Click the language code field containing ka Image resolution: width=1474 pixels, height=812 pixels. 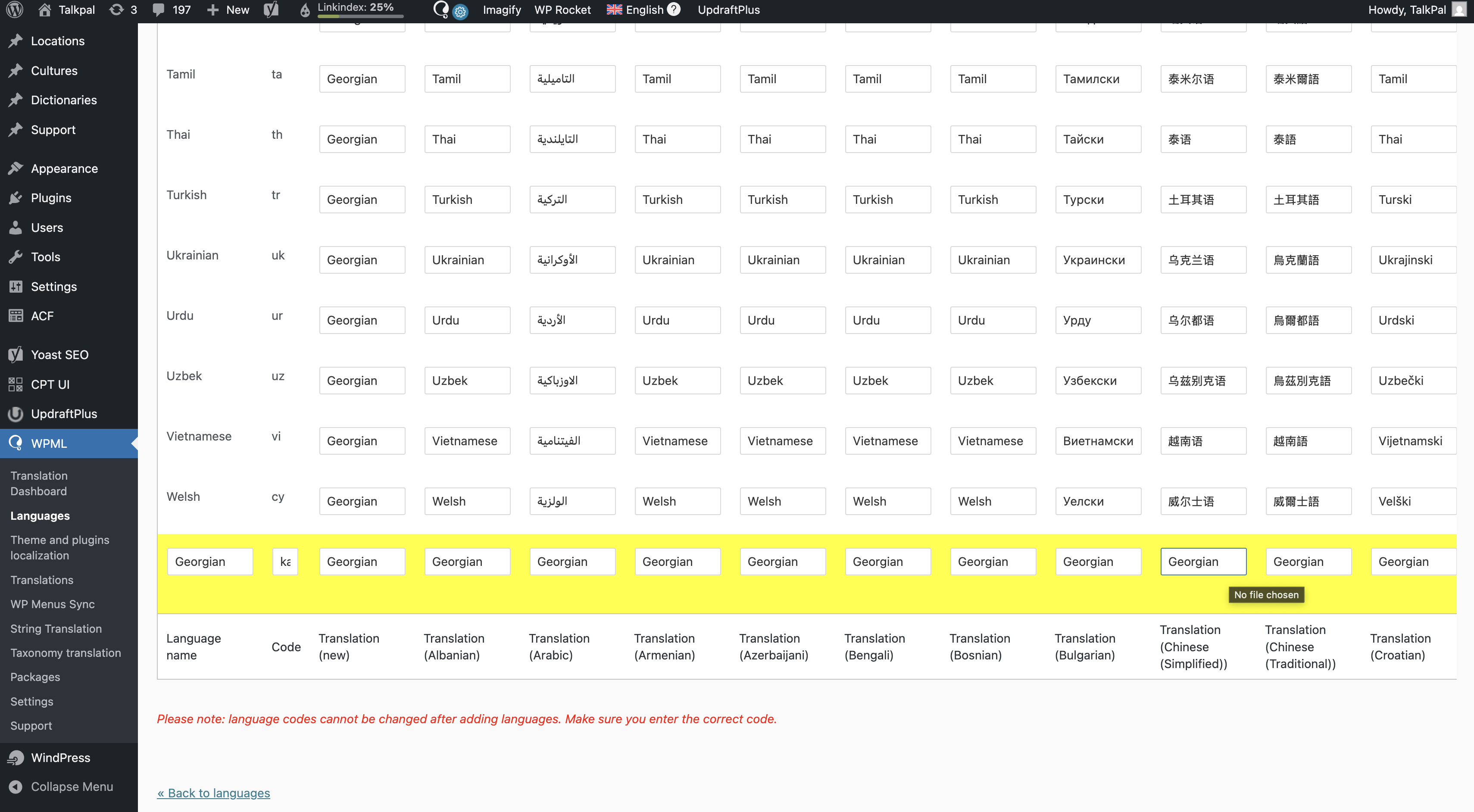285,562
